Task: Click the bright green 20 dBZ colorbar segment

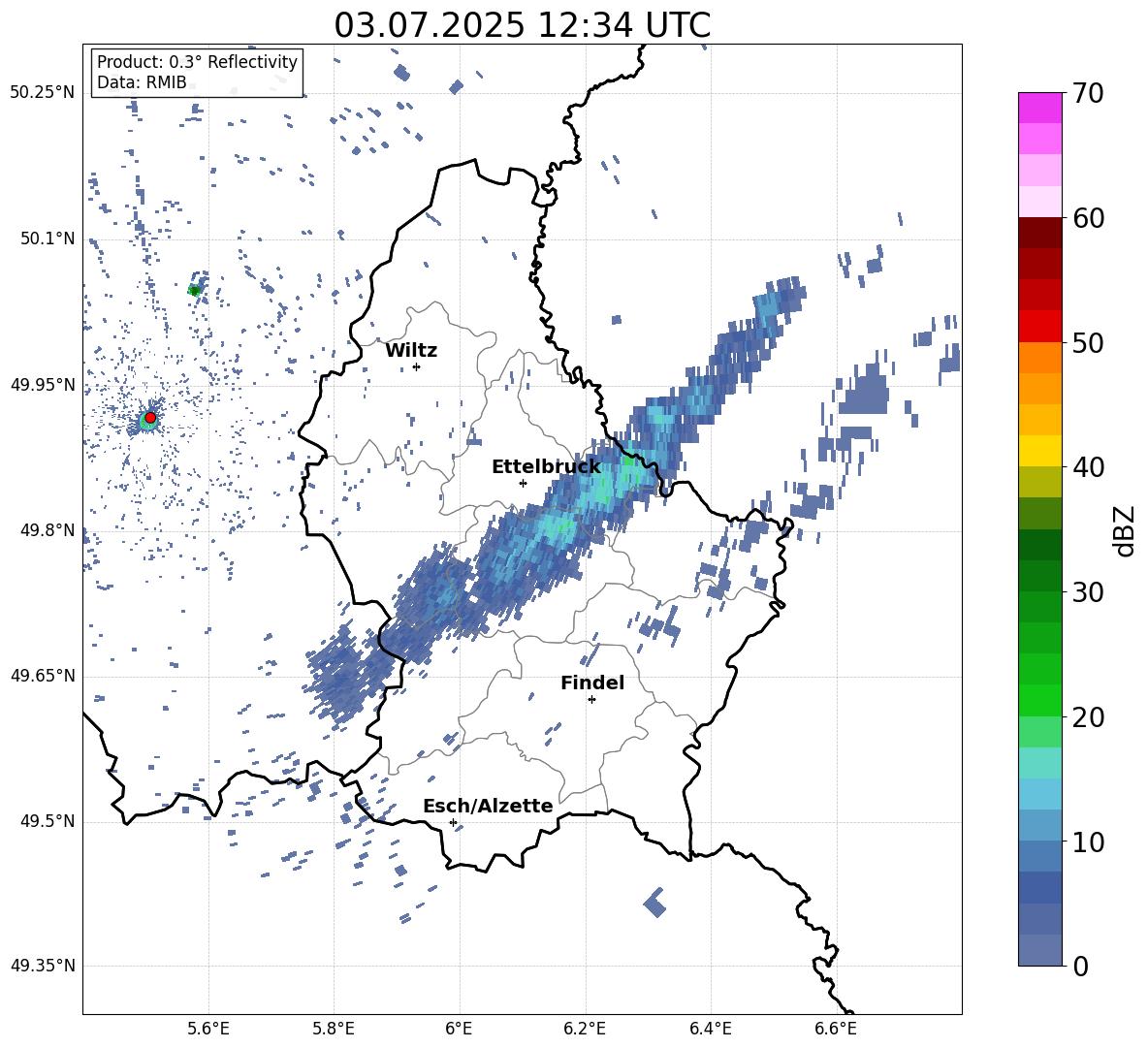Action: (1039, 700)
